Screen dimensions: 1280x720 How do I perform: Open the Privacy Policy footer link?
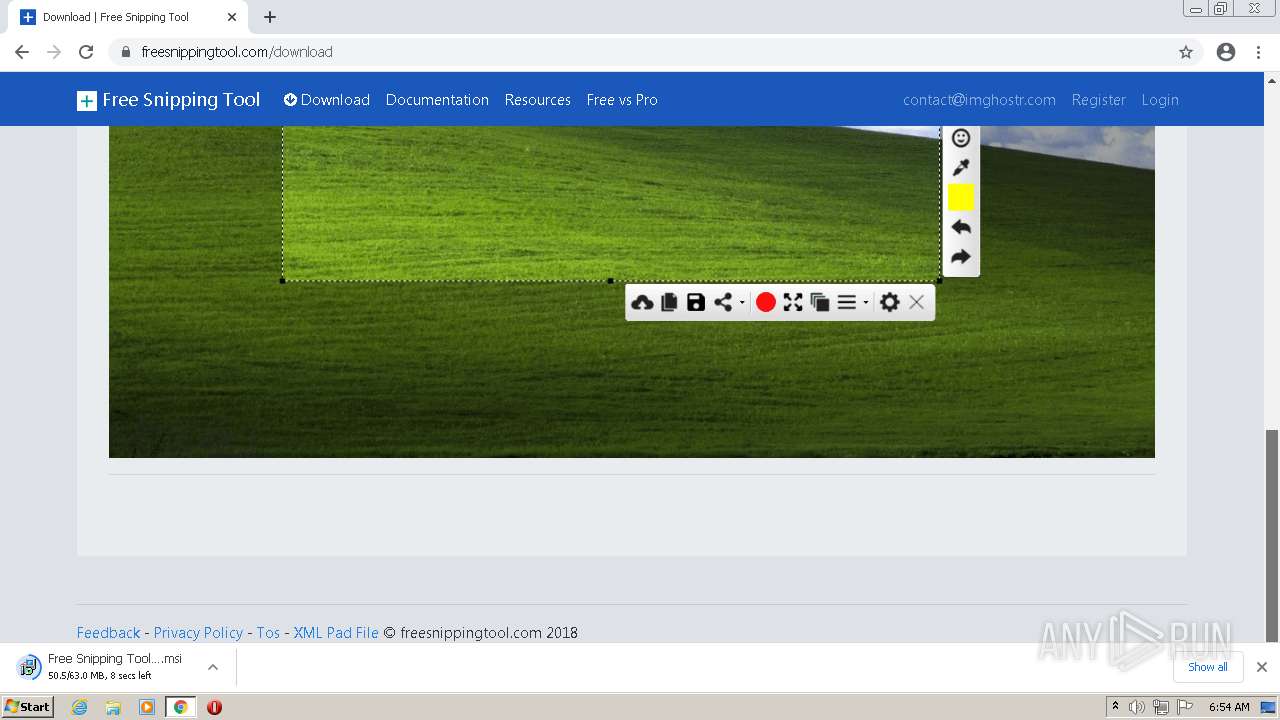(198, 632)
